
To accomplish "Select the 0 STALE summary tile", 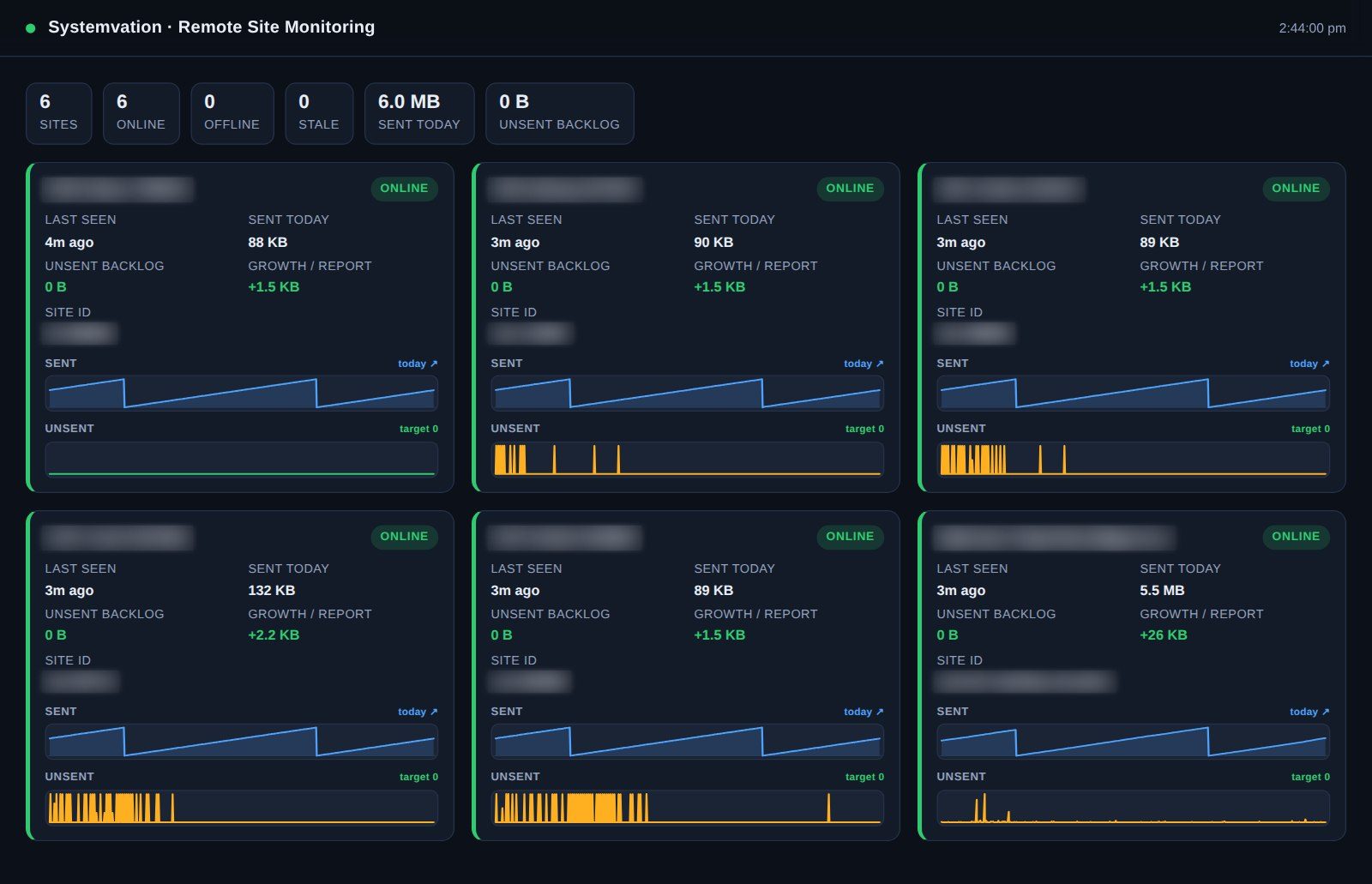I will click(319, 113).
